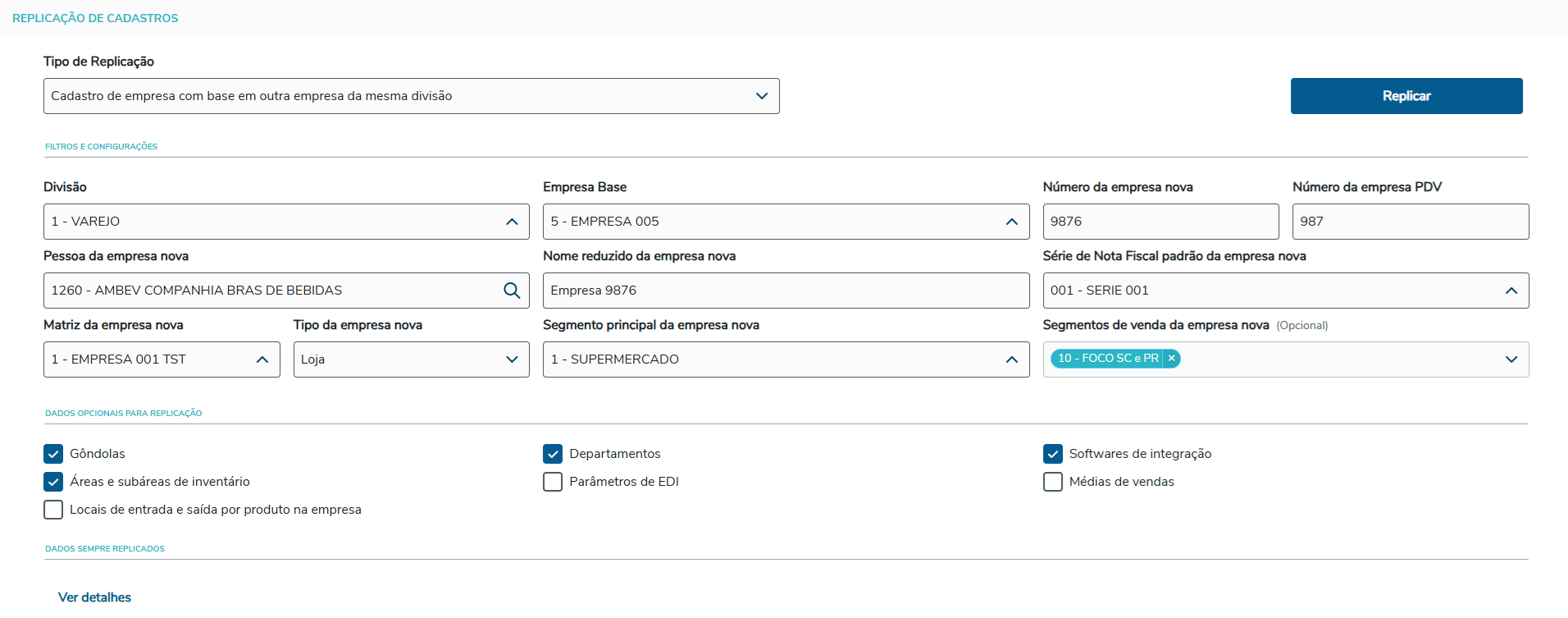
Task: Remove the '10 - FOCO SC e PR' tag
Action: [1172, 359]
